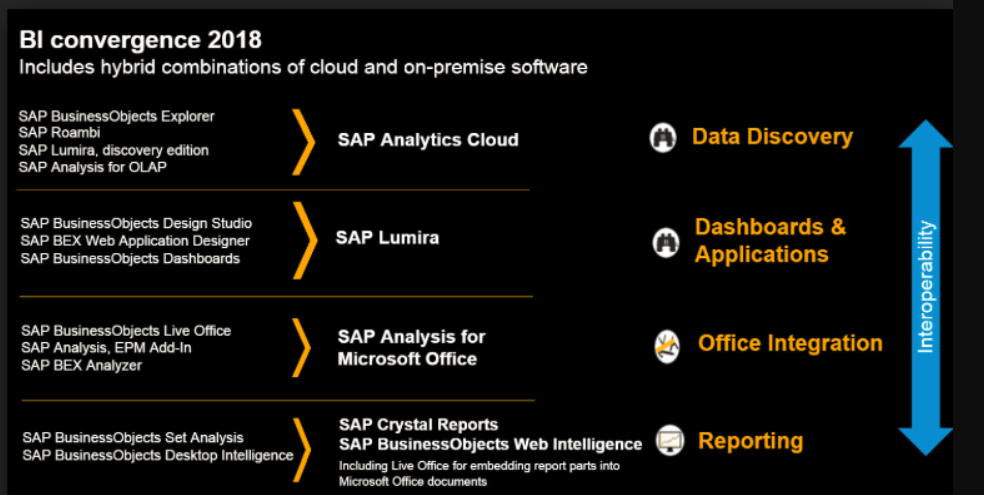Click the blue Interoperability double arrow
This screenshot has width=984, height=495.
tap(925, 287)
